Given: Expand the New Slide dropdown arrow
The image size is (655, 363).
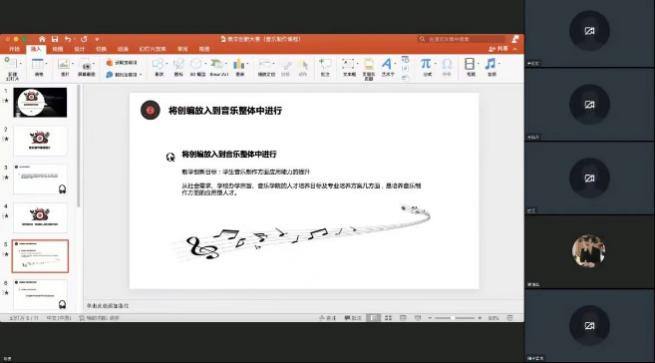Looking at the screenshot, I should click(x=20, y=63).
